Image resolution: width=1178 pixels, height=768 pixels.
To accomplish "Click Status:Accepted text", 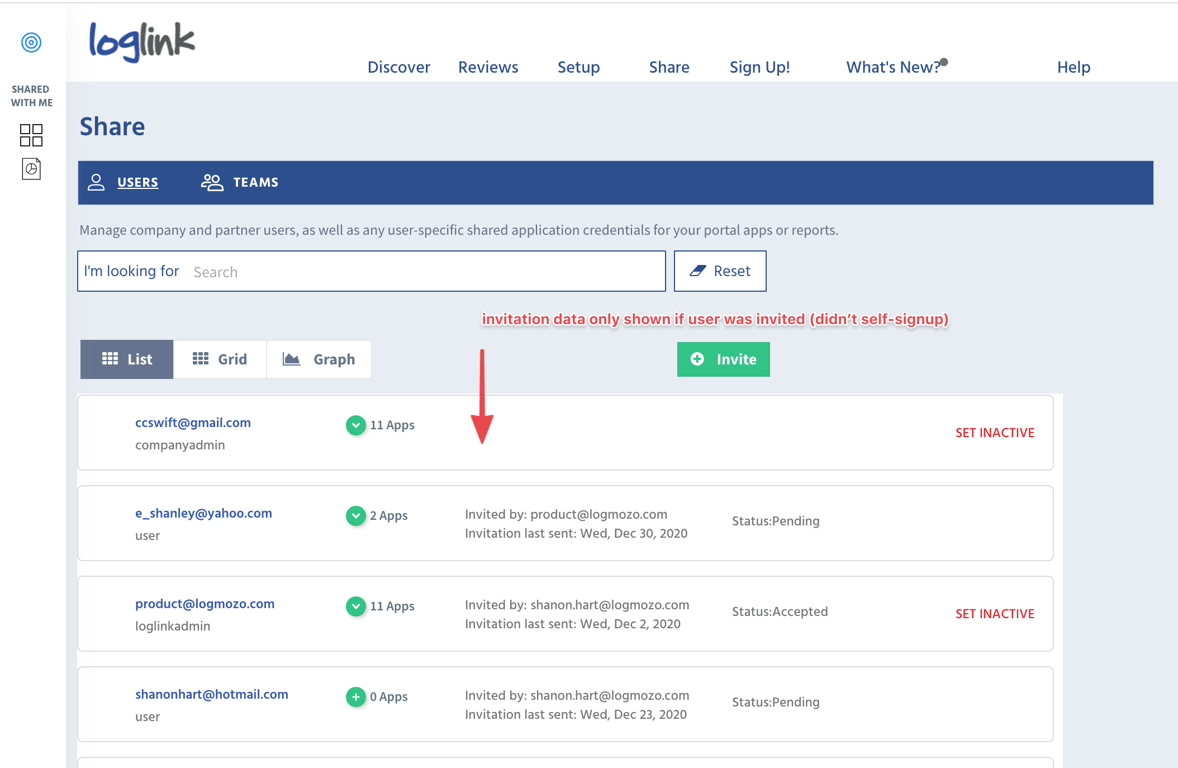I will point(780,612).
